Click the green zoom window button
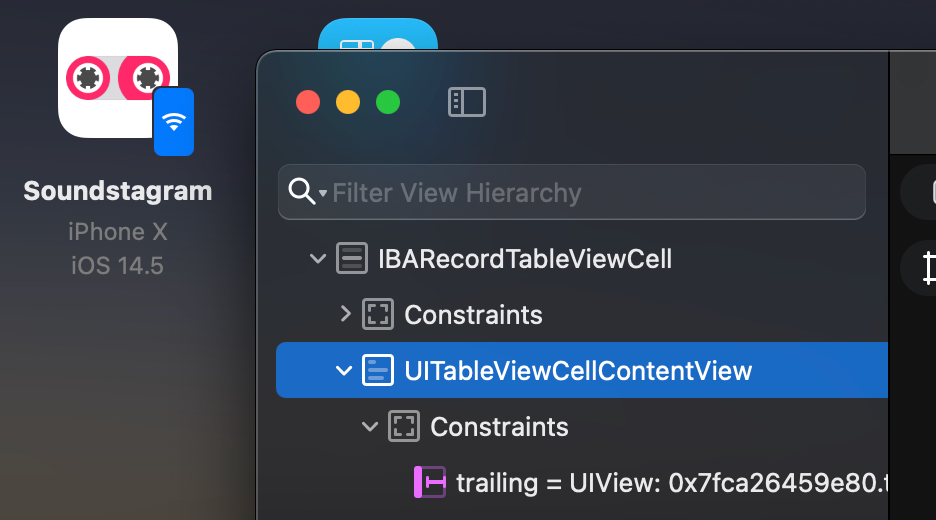This screenshot has width=936, height=520. point(388,102)
